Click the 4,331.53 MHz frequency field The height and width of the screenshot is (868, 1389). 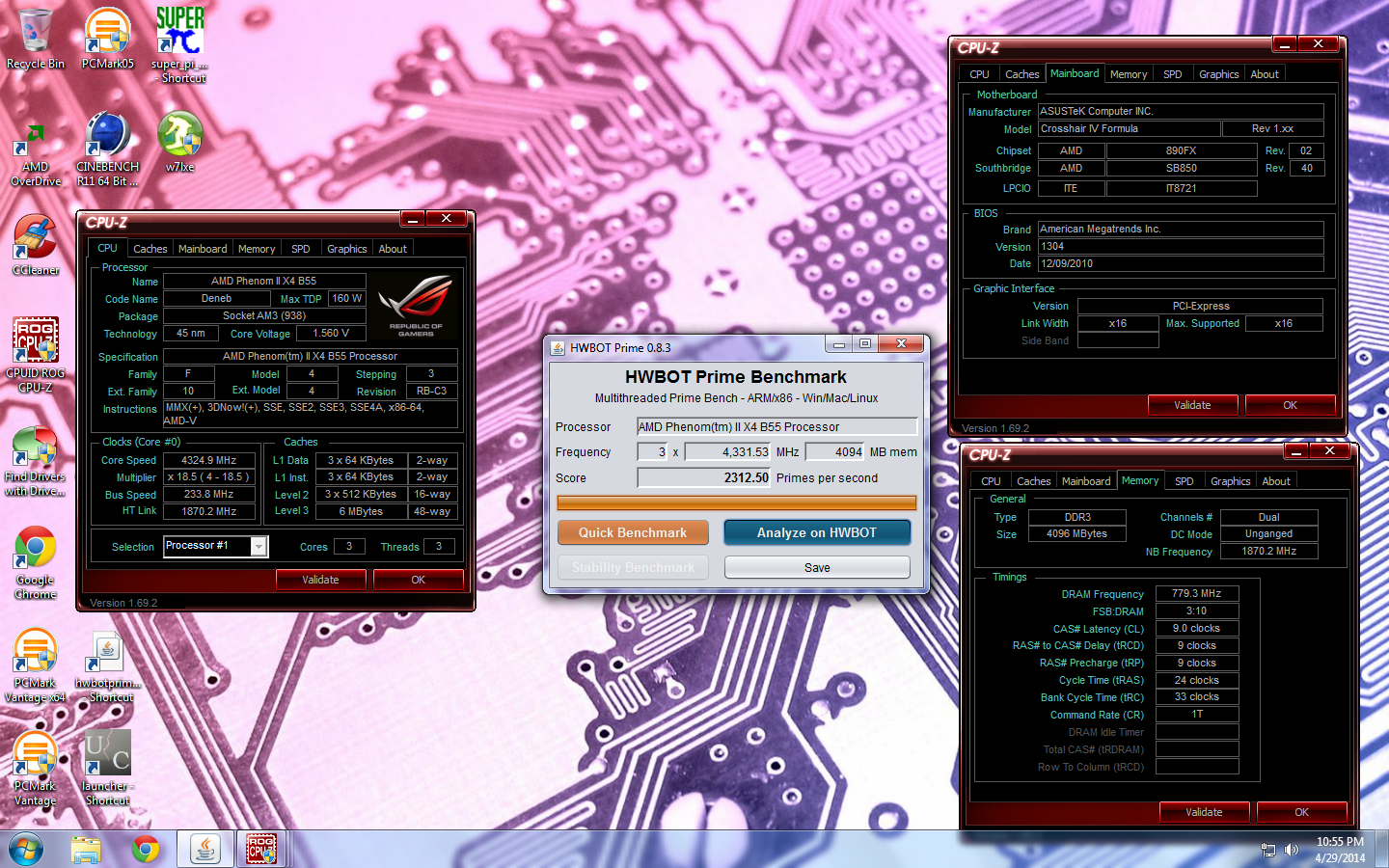728,451
